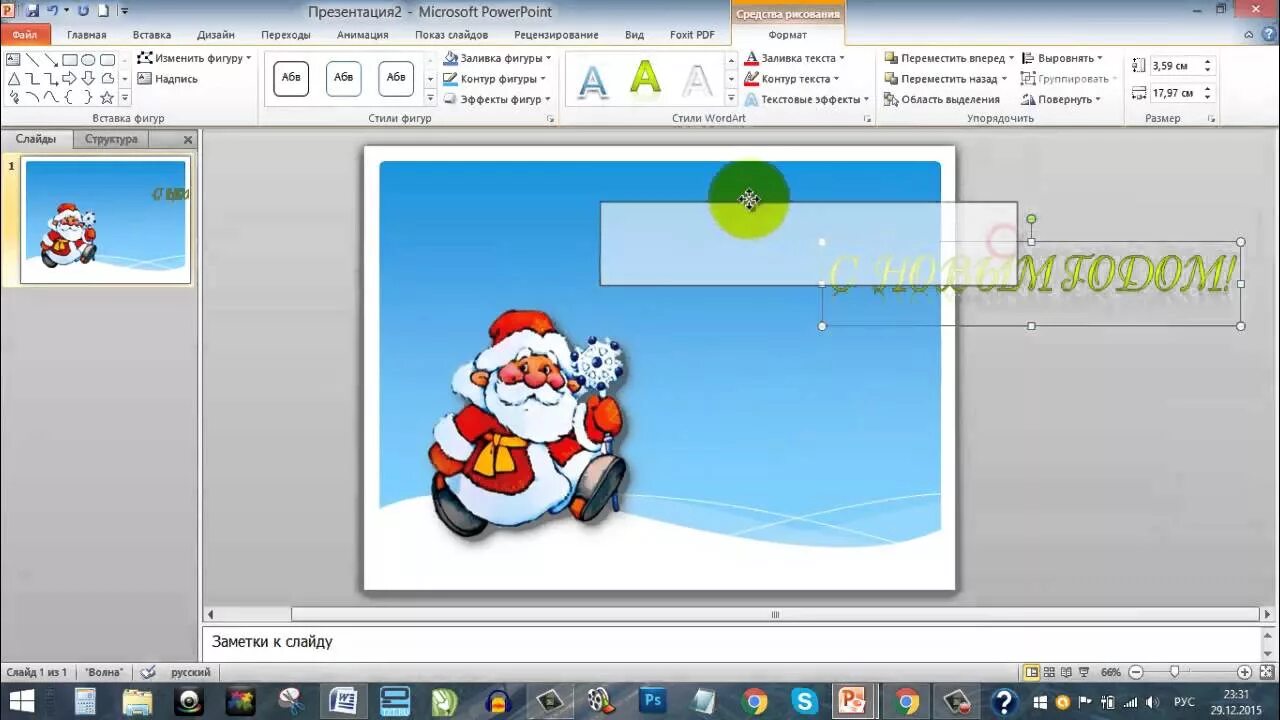Open the Переходы ribbon tab

[x=286, y=35]
